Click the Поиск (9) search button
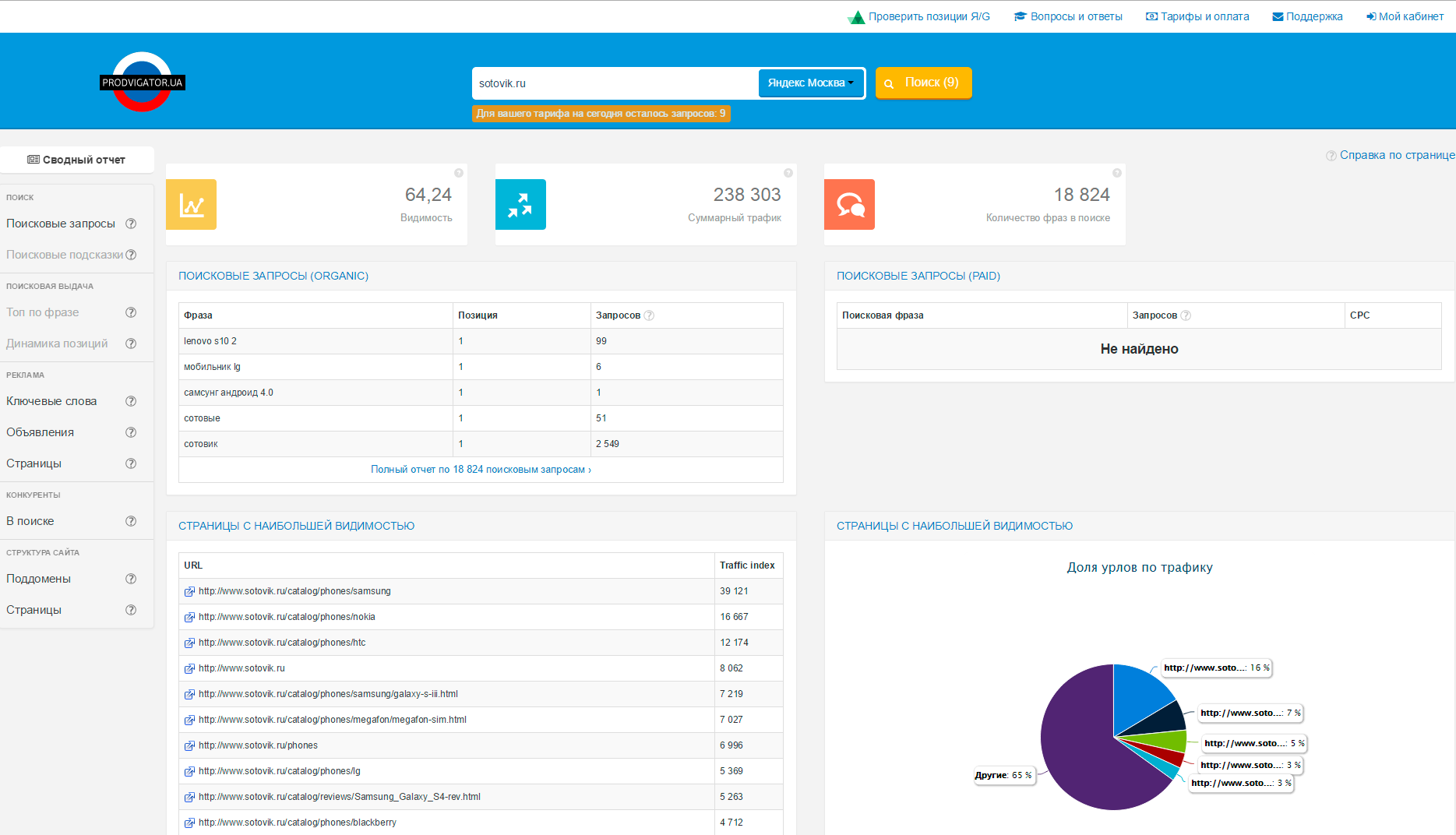The width and height of the screenshot is (1456, 835). tap(923, 83)
